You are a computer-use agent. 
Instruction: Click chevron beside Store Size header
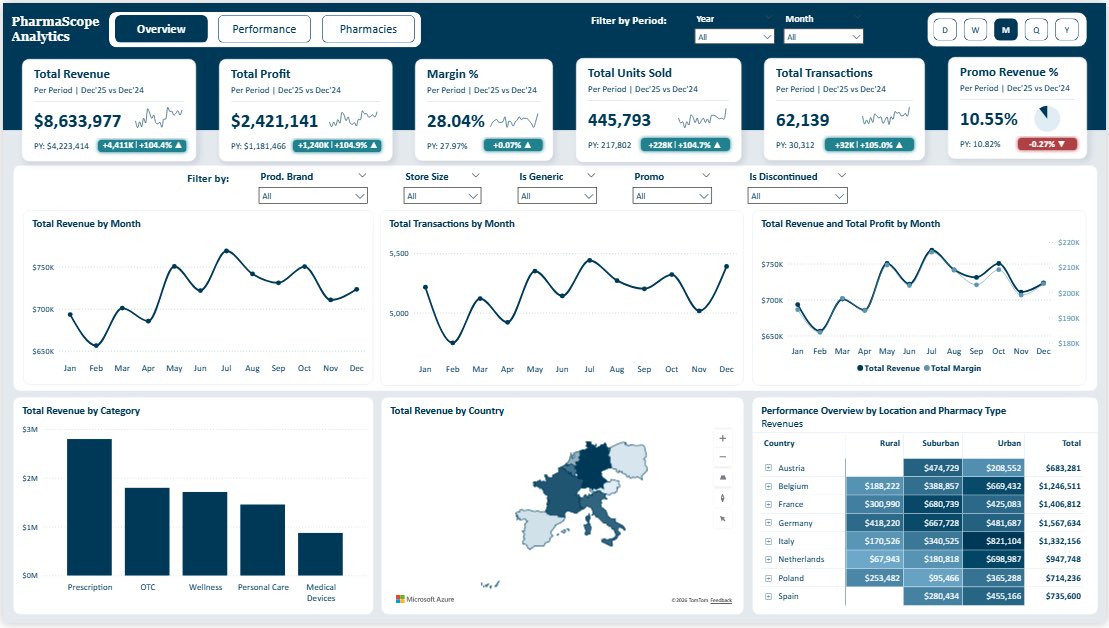pyautogui.click(x=475, y=175)
